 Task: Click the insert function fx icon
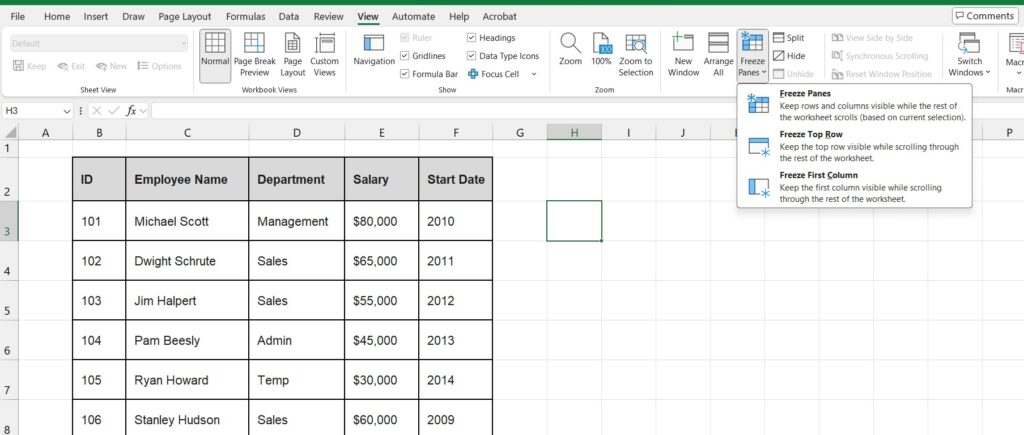coord(131,111)
